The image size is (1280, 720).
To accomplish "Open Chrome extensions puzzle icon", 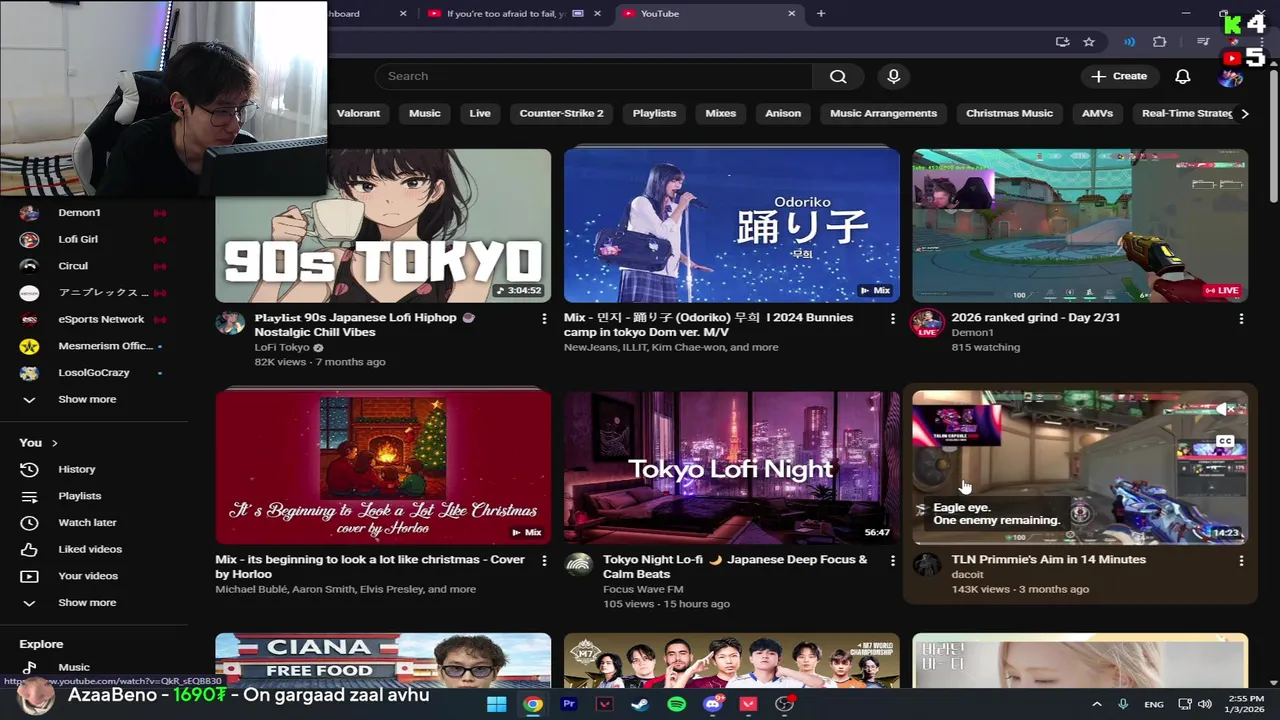I will [x=1160, y=42].
